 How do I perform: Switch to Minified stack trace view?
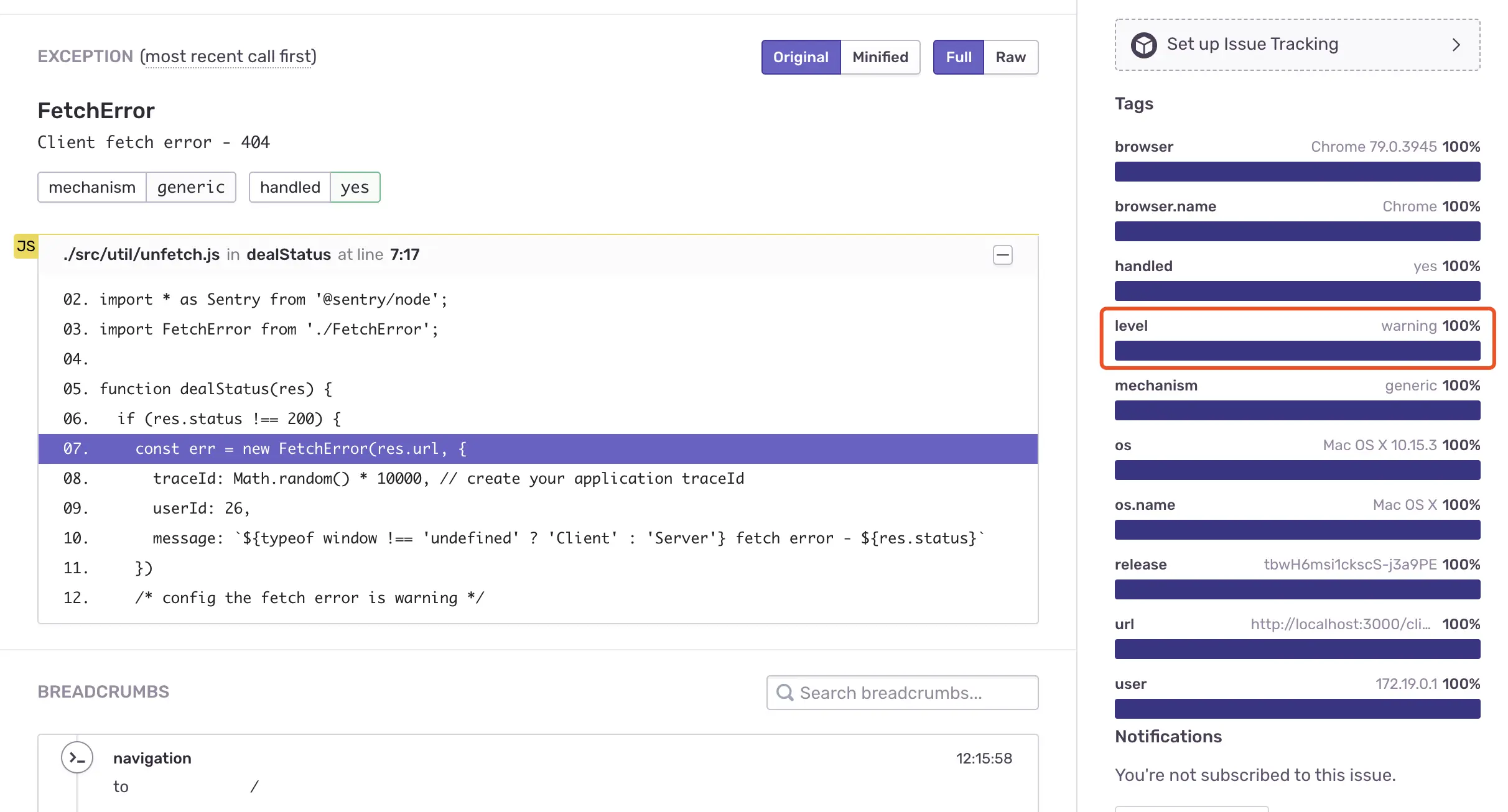pos(880,57)
